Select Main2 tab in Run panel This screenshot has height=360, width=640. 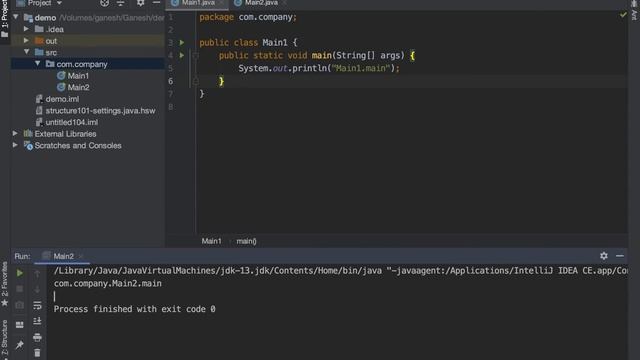tap(63, 256)
